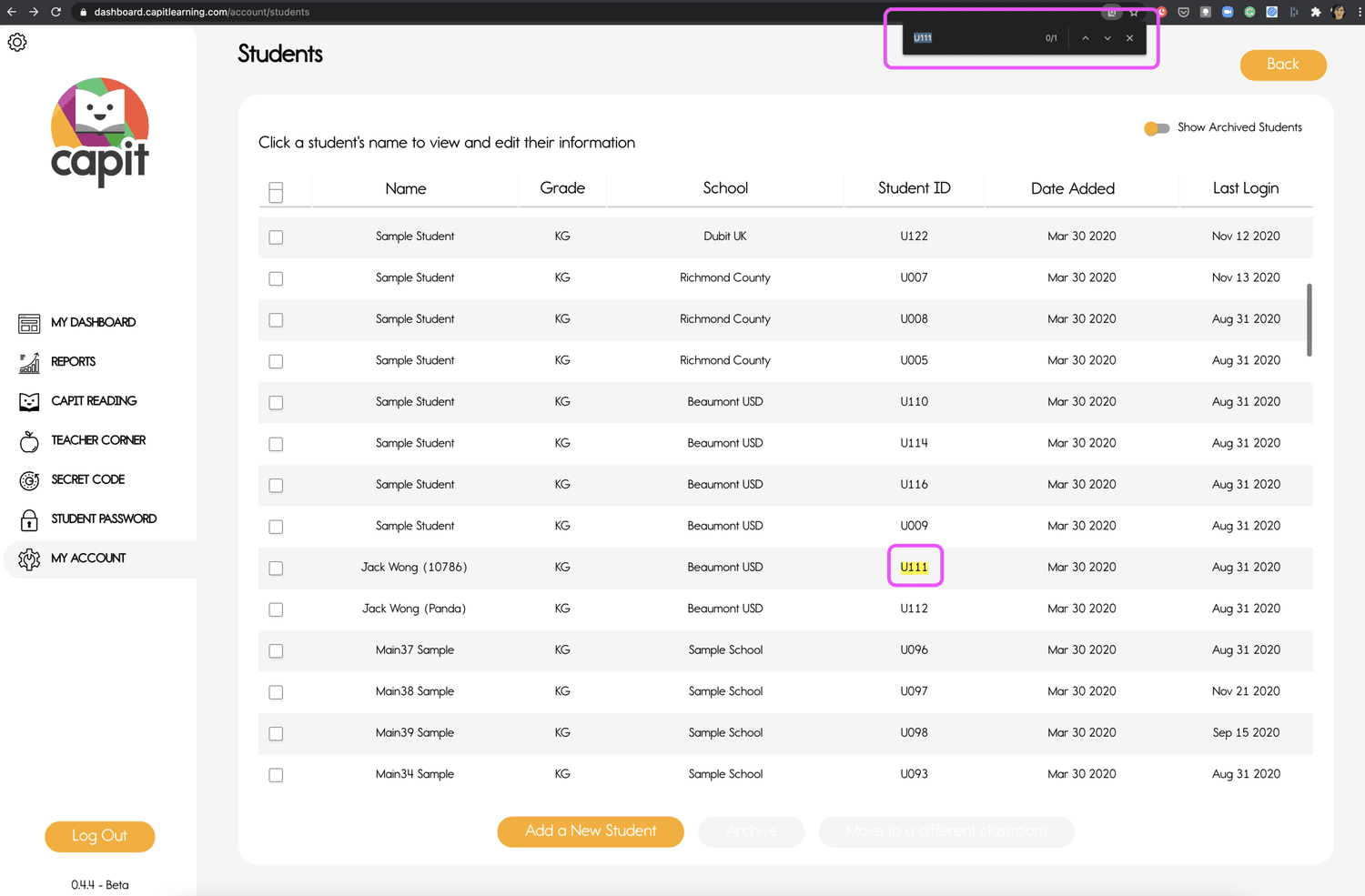Click the green Grammarly extension icon
Image resolution: width=1365 pixels, height=896 pixels.
1249,12
